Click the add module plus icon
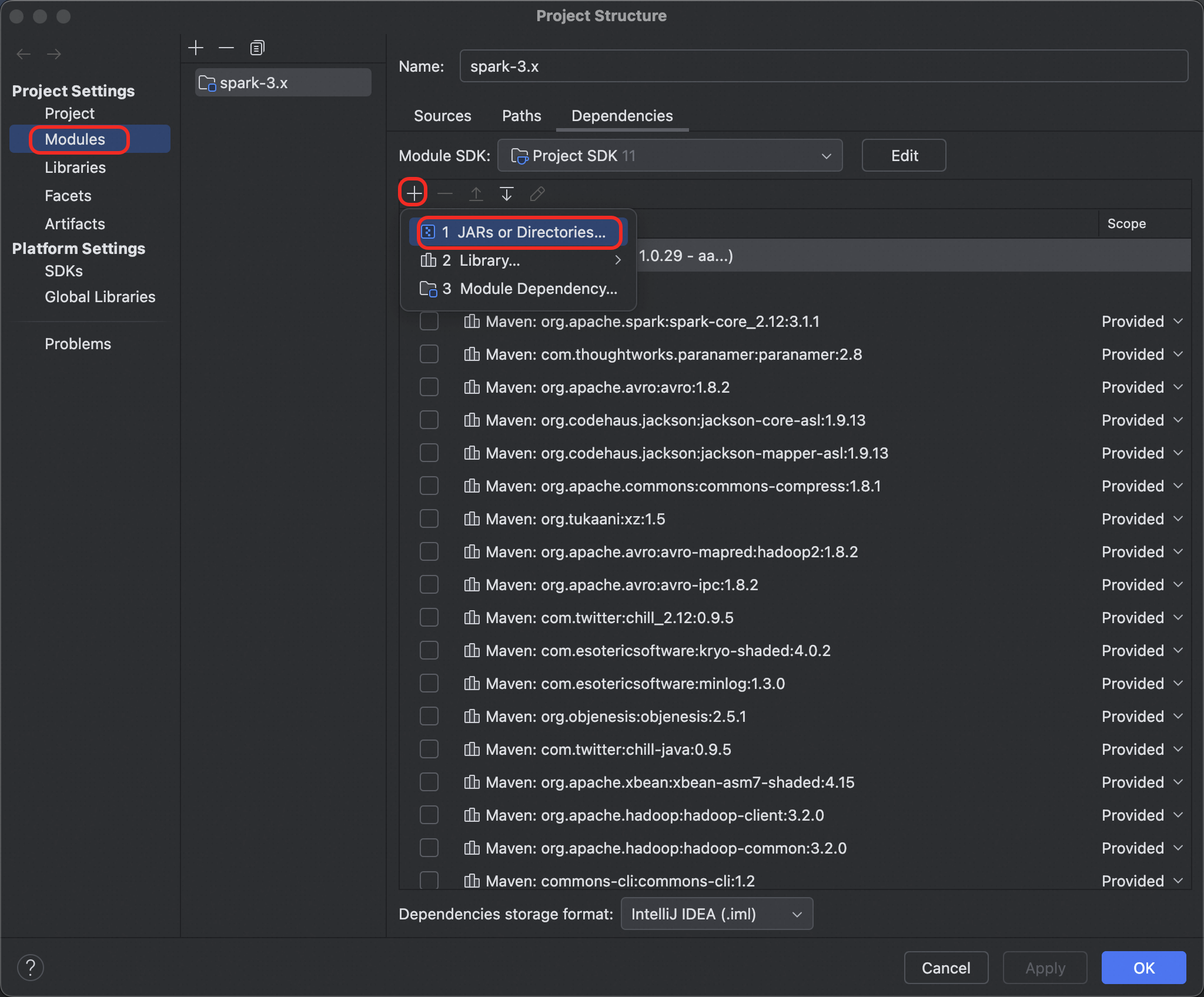 point(196,48)
